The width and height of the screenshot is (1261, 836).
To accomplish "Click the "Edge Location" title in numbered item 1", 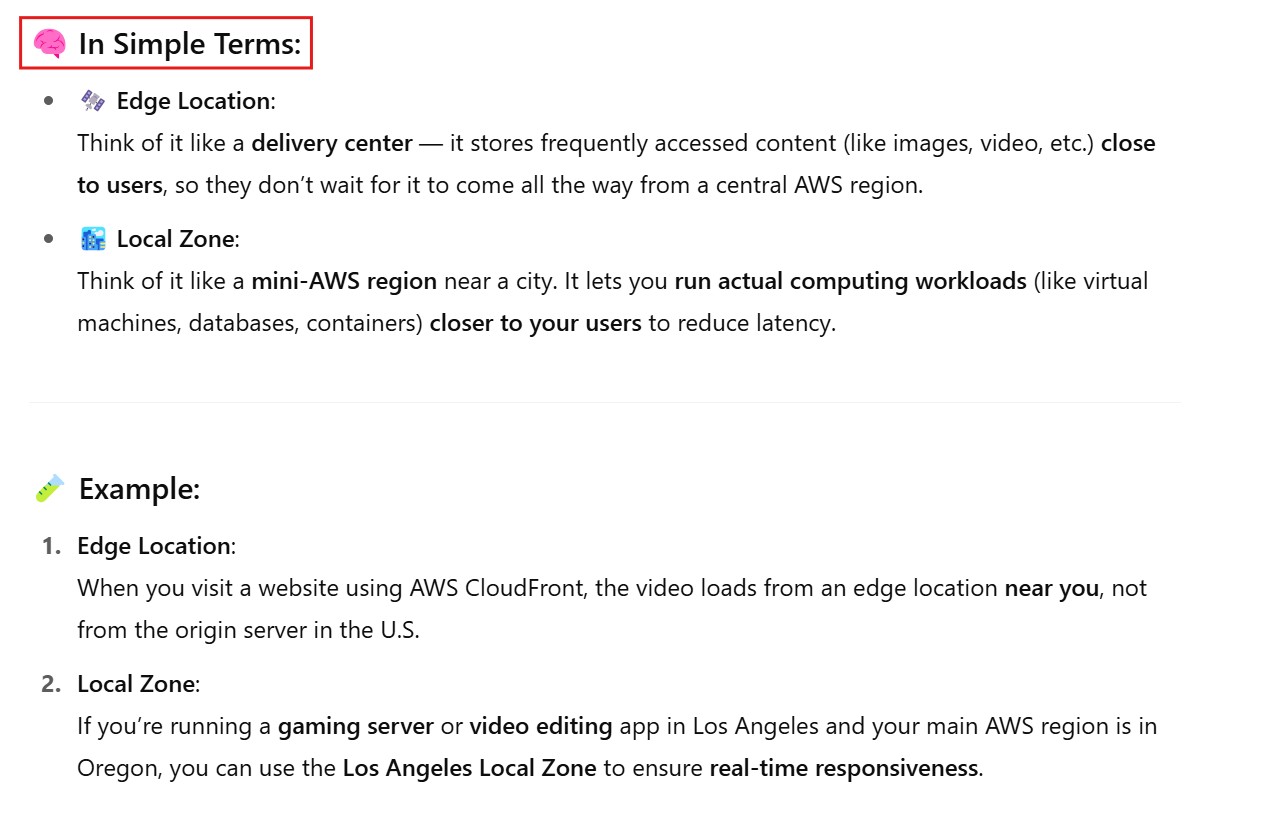I will pyautogui.click(x=154, y=546).
